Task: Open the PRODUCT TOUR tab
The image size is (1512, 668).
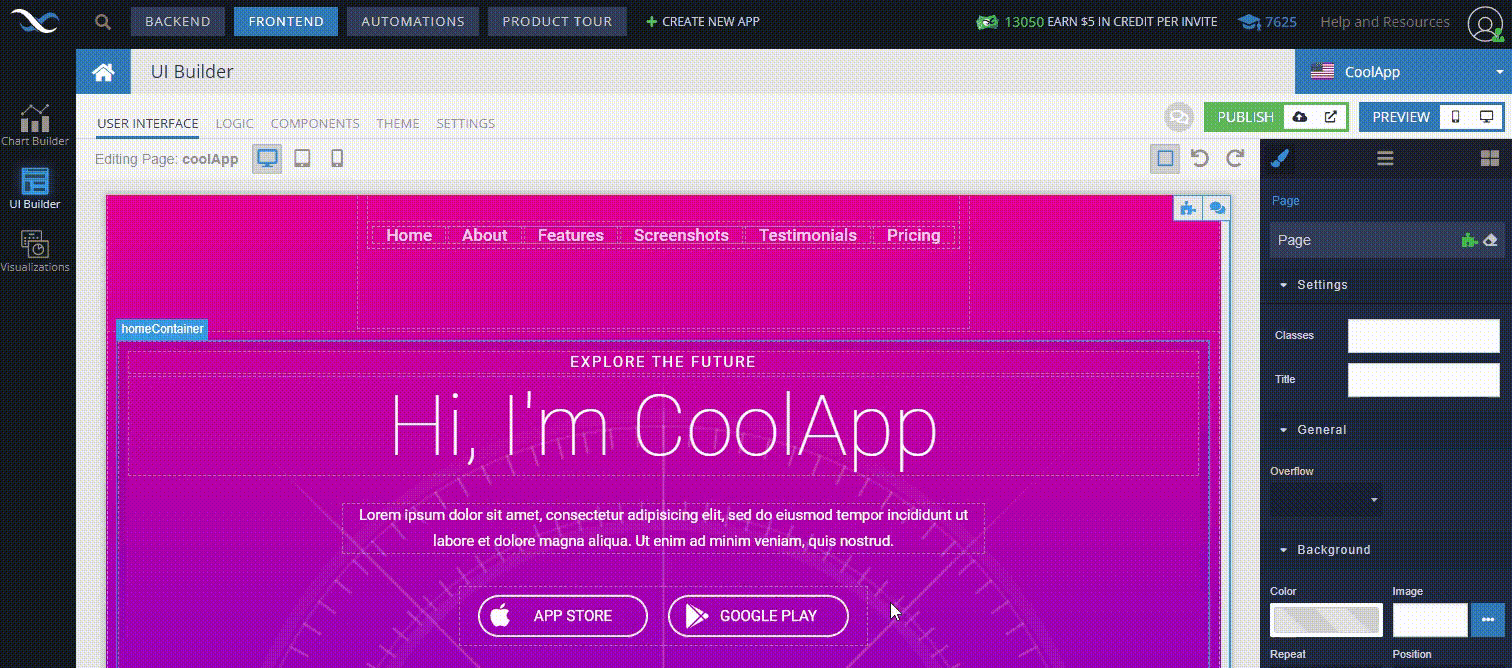Action: pyautogui.click(x=557, y=21)
